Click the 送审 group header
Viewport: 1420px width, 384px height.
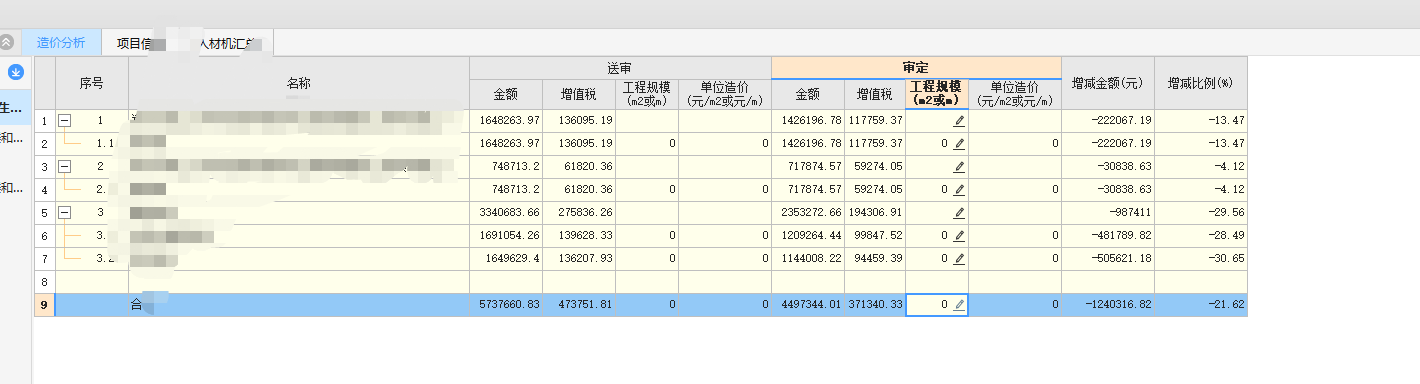(620, 67)
